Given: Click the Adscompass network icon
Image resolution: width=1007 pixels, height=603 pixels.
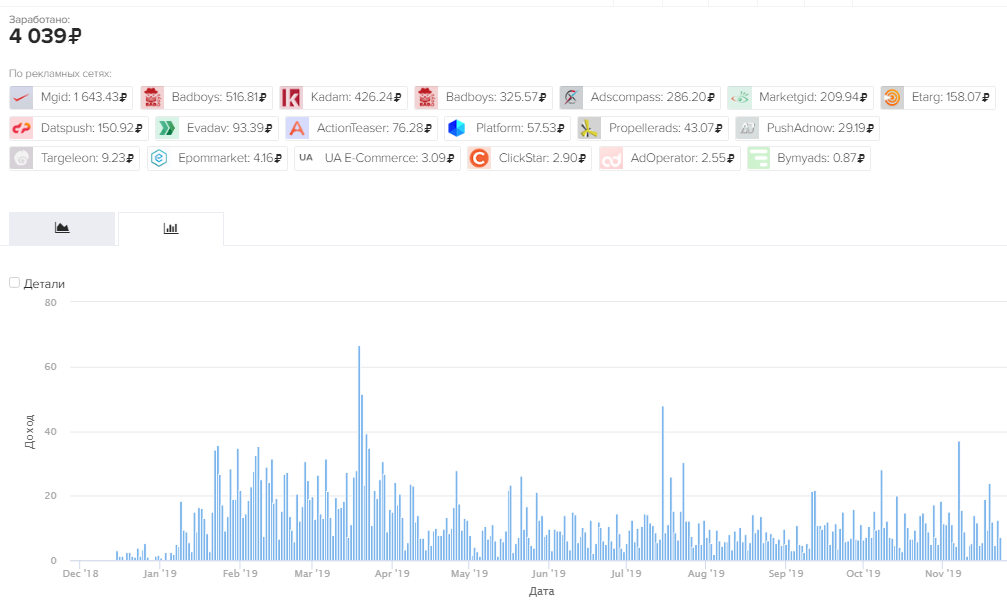Looking at the screenshot, I should click(x=572, y=97).
